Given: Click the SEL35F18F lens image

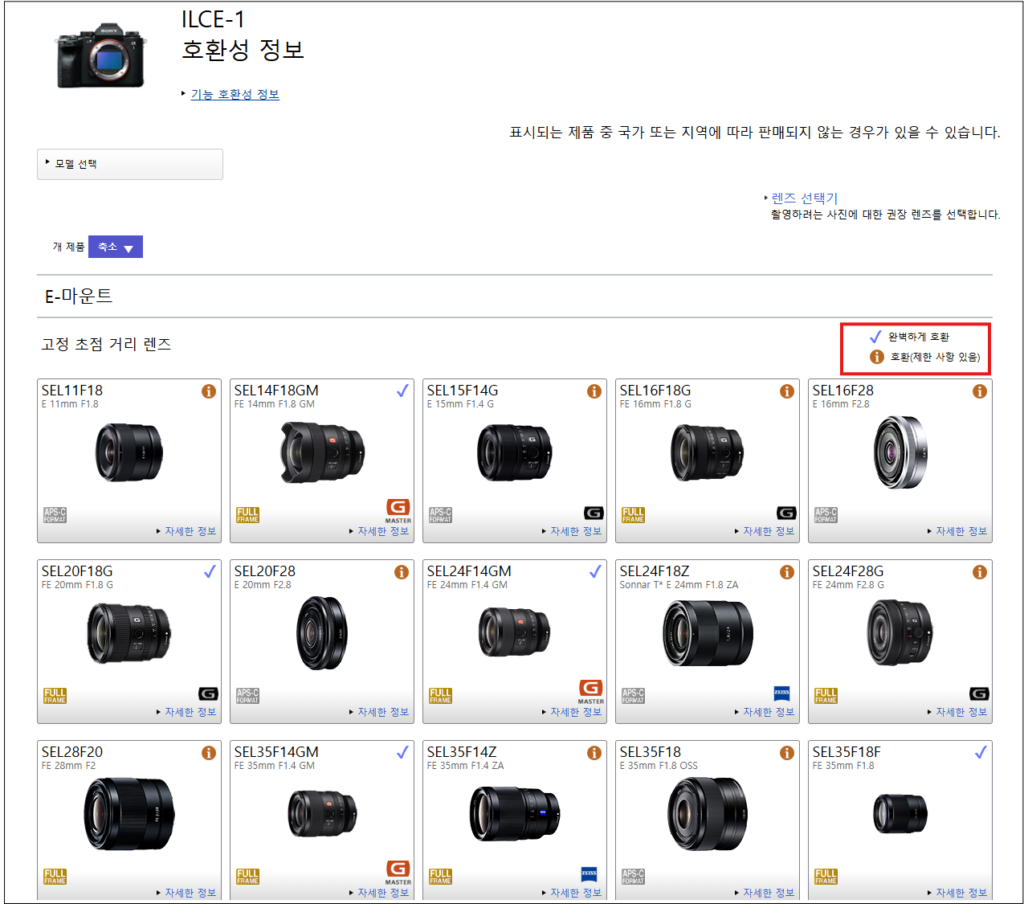Looking at the screenshot, I should 900,814.
